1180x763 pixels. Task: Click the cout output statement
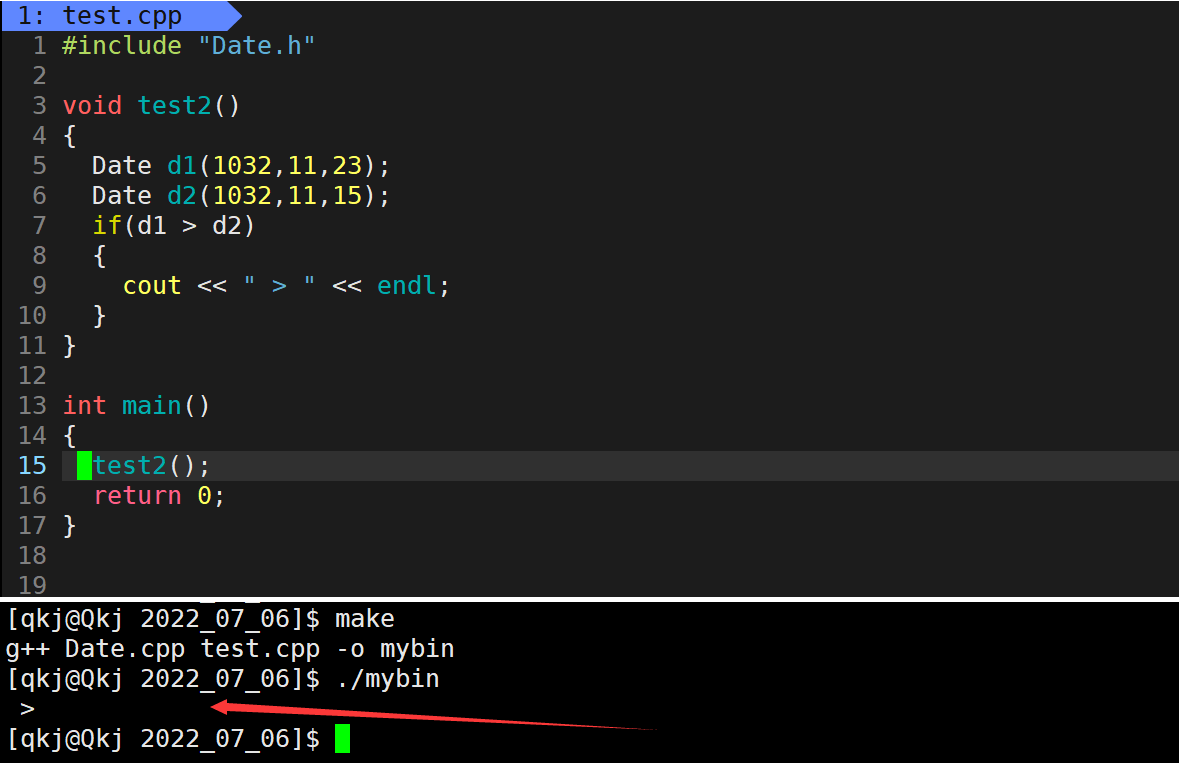(x=286, y=286)
